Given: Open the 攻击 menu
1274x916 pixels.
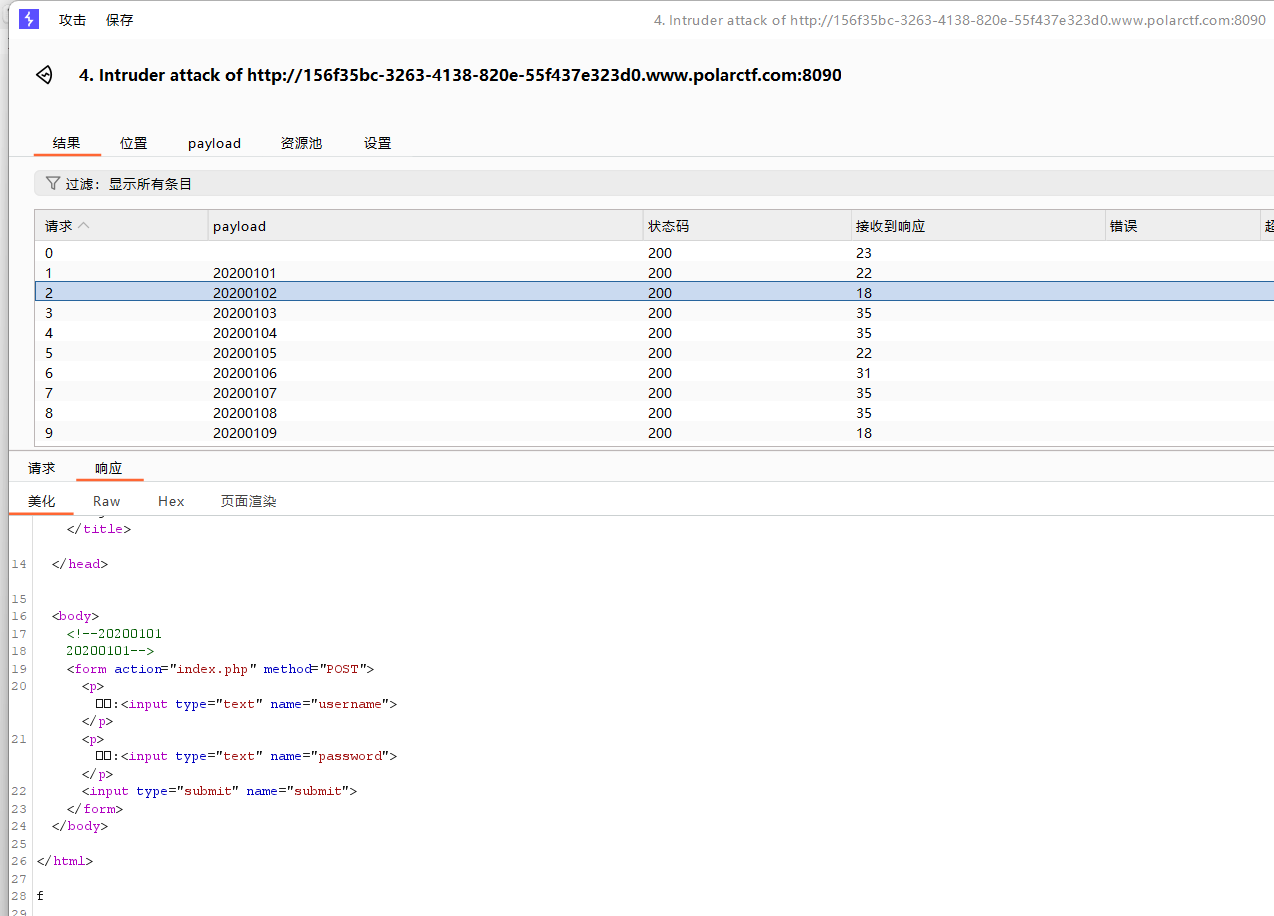Looking at the screenshot, I should pyautogui.click(x=72, y=20).
